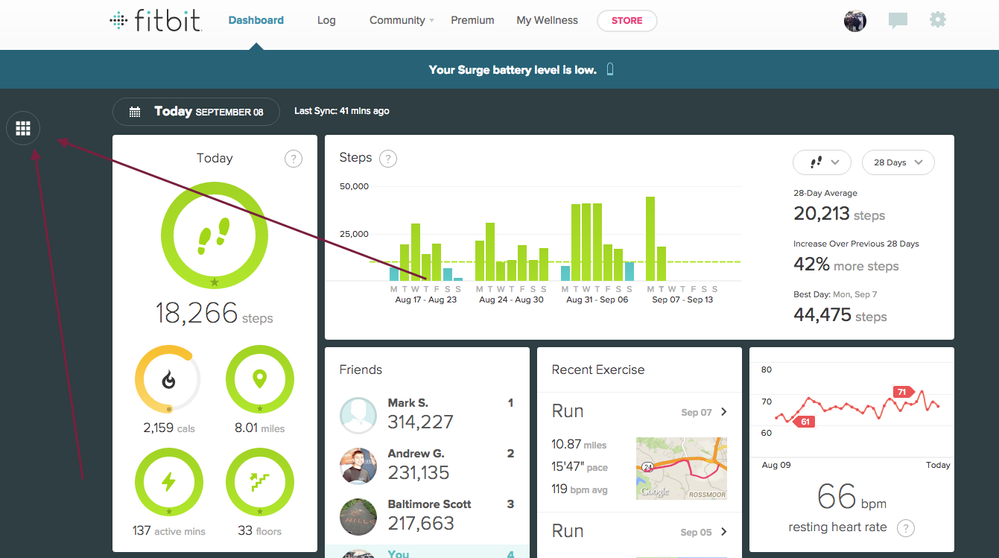Open the Sep 07 Run details arrow
Screen dimensions: 999x558
click(x=724, y=412)
